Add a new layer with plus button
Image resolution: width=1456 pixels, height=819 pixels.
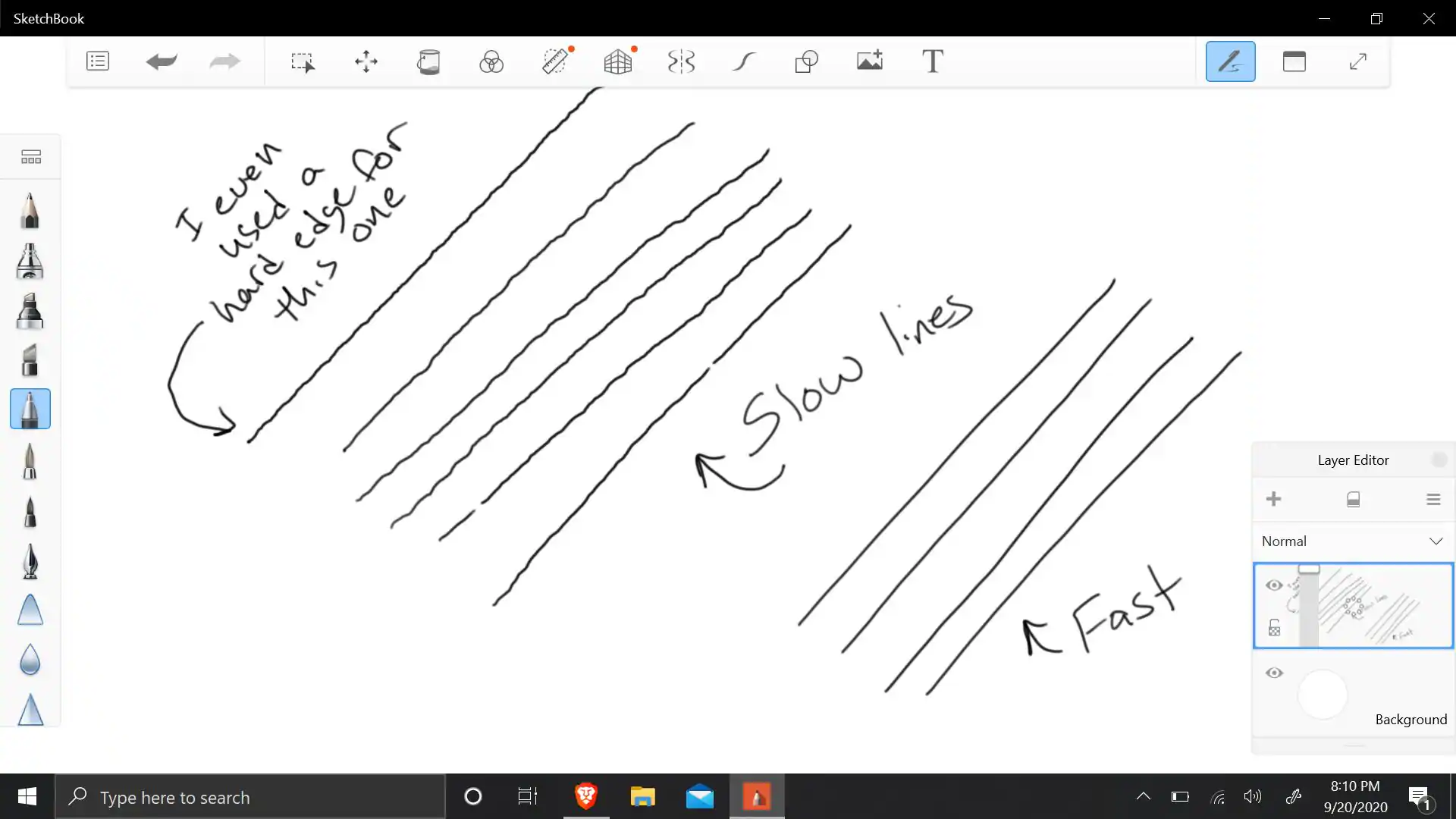click(1273, 499)
